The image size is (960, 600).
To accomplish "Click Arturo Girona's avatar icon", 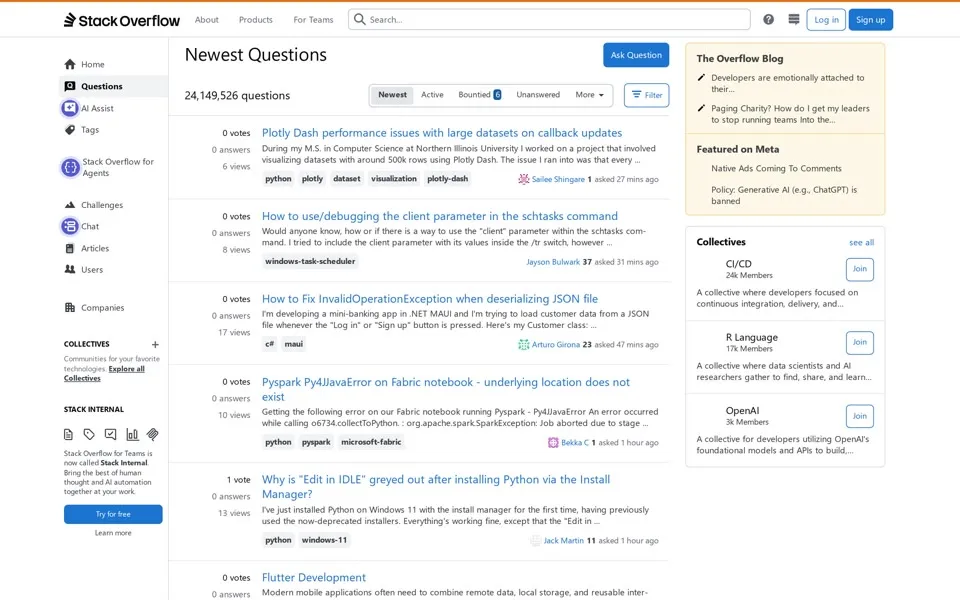I will (523, 345).
